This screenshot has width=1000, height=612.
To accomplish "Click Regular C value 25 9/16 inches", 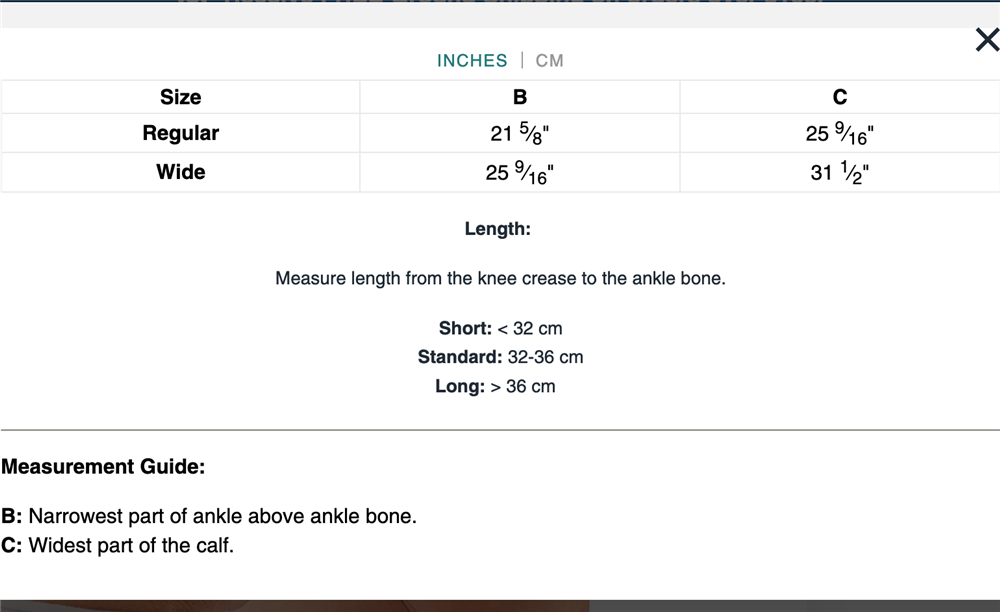I will pyautogui.click(x=839, y=133).
